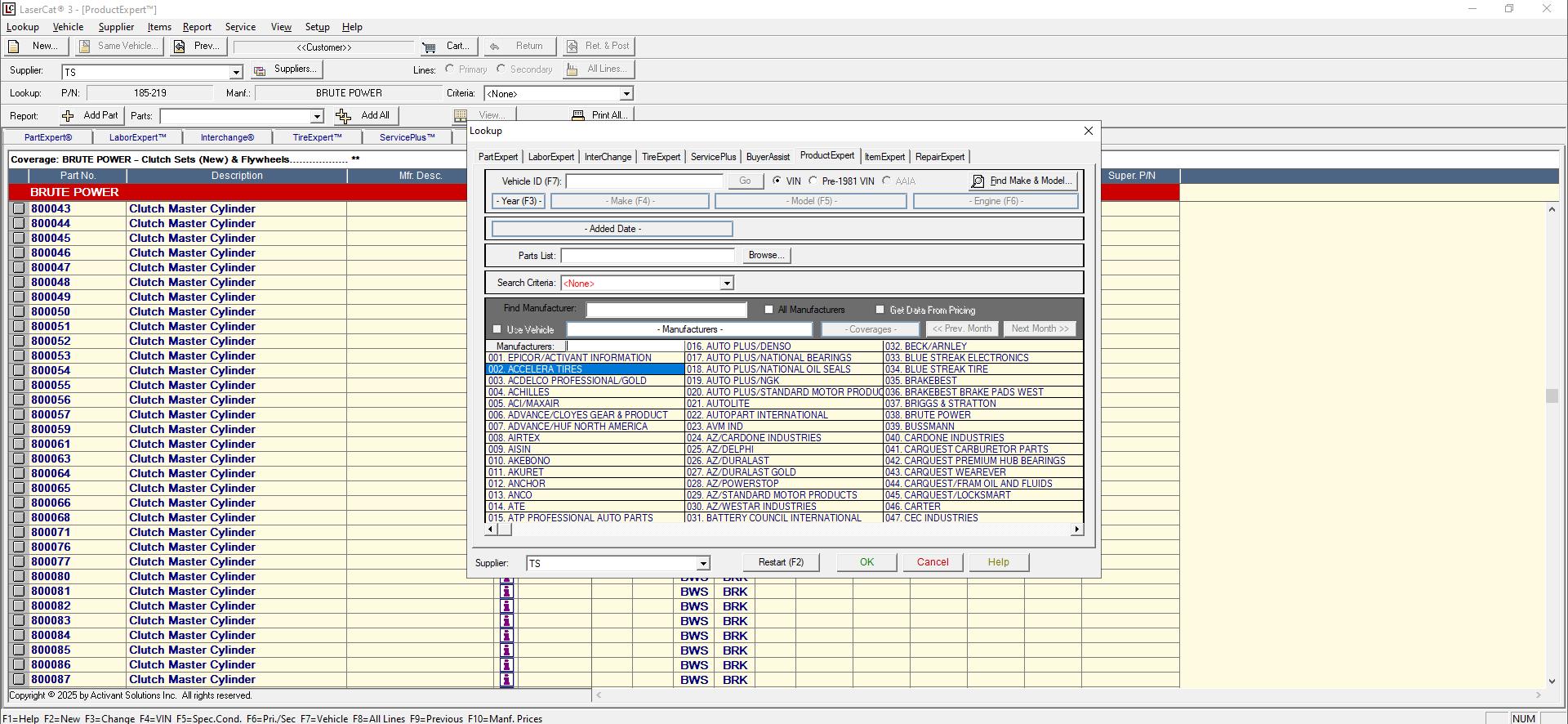
Task: Click the Add Part plus icon
Action: tap(68, 116)
